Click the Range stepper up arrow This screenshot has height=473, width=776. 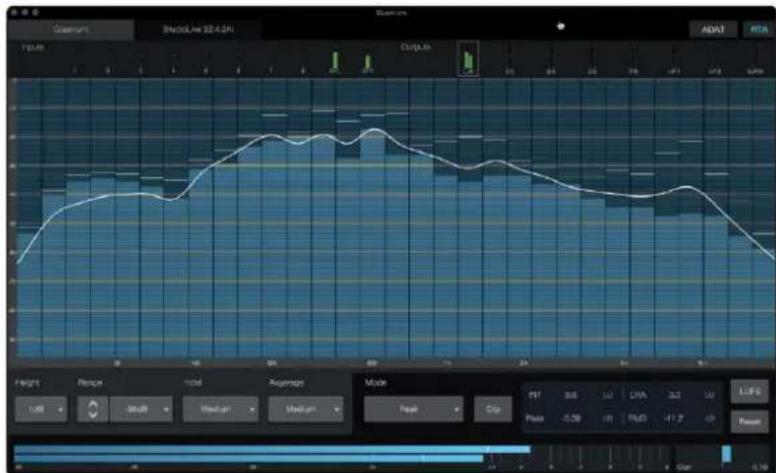click(93, 404)
